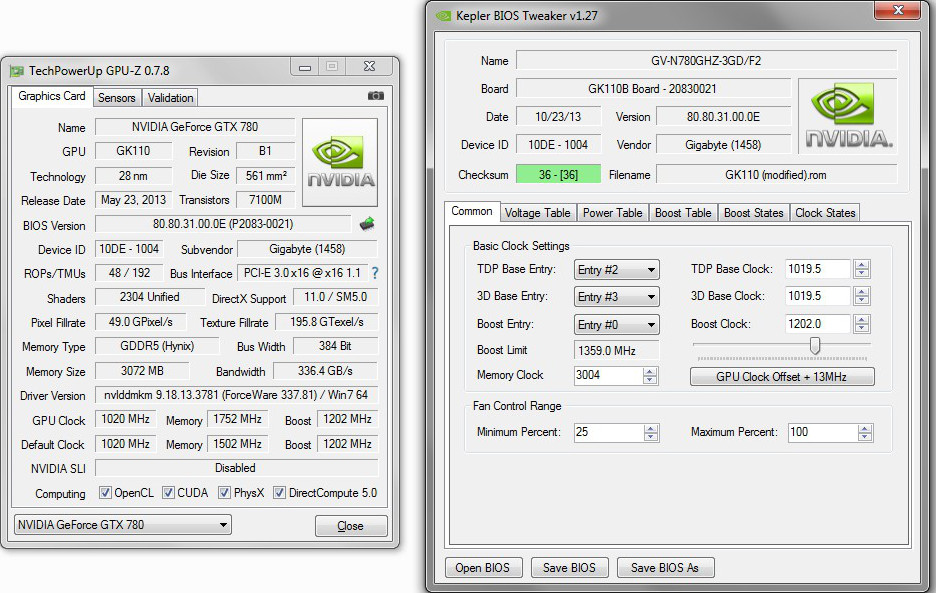Screen dimensions: 936x593
Task: Click GPU Clock Offset + 13MHz button
Action: click(782, 377)
